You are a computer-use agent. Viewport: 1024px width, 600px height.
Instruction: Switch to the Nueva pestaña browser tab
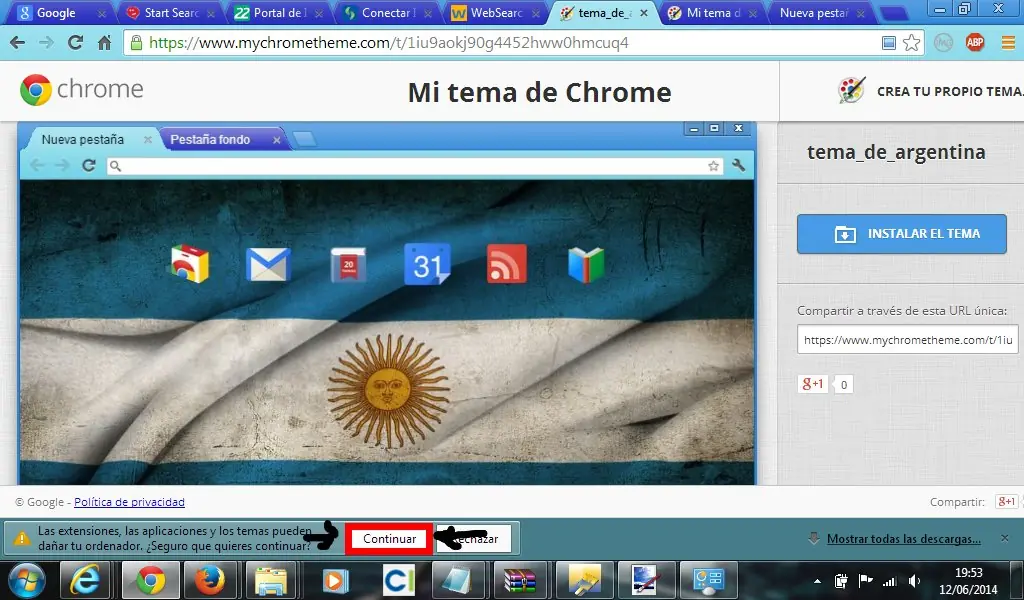(820, 12)
